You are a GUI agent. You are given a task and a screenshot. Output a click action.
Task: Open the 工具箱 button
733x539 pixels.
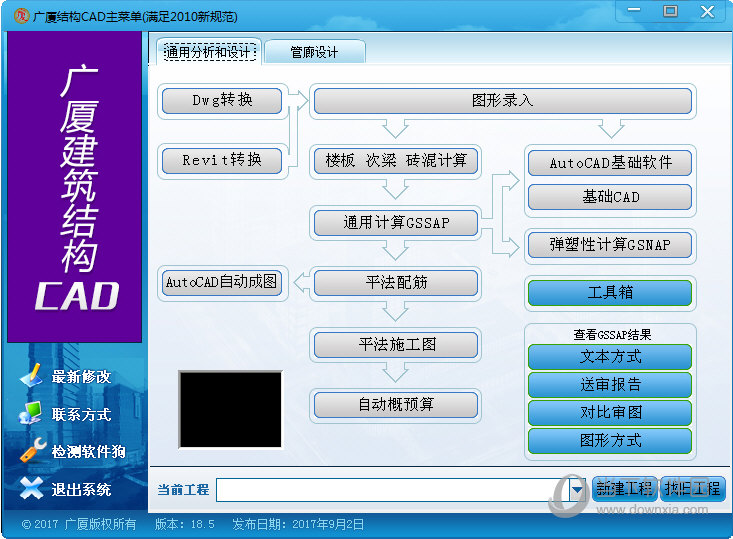click(609, 293)
